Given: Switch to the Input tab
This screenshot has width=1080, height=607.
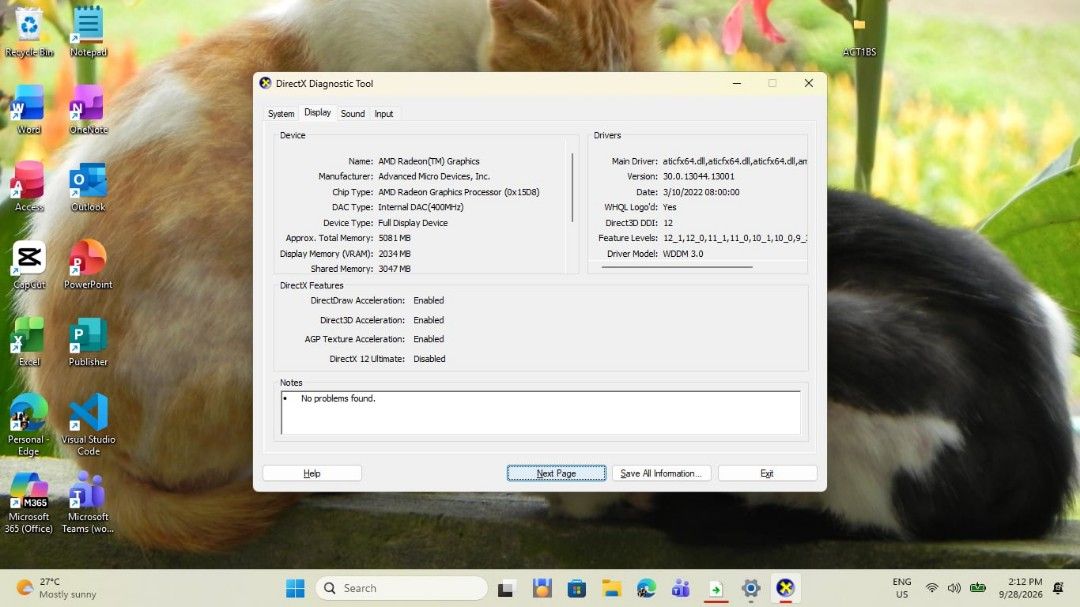Looking at the screenshot, I should [384, 114].
